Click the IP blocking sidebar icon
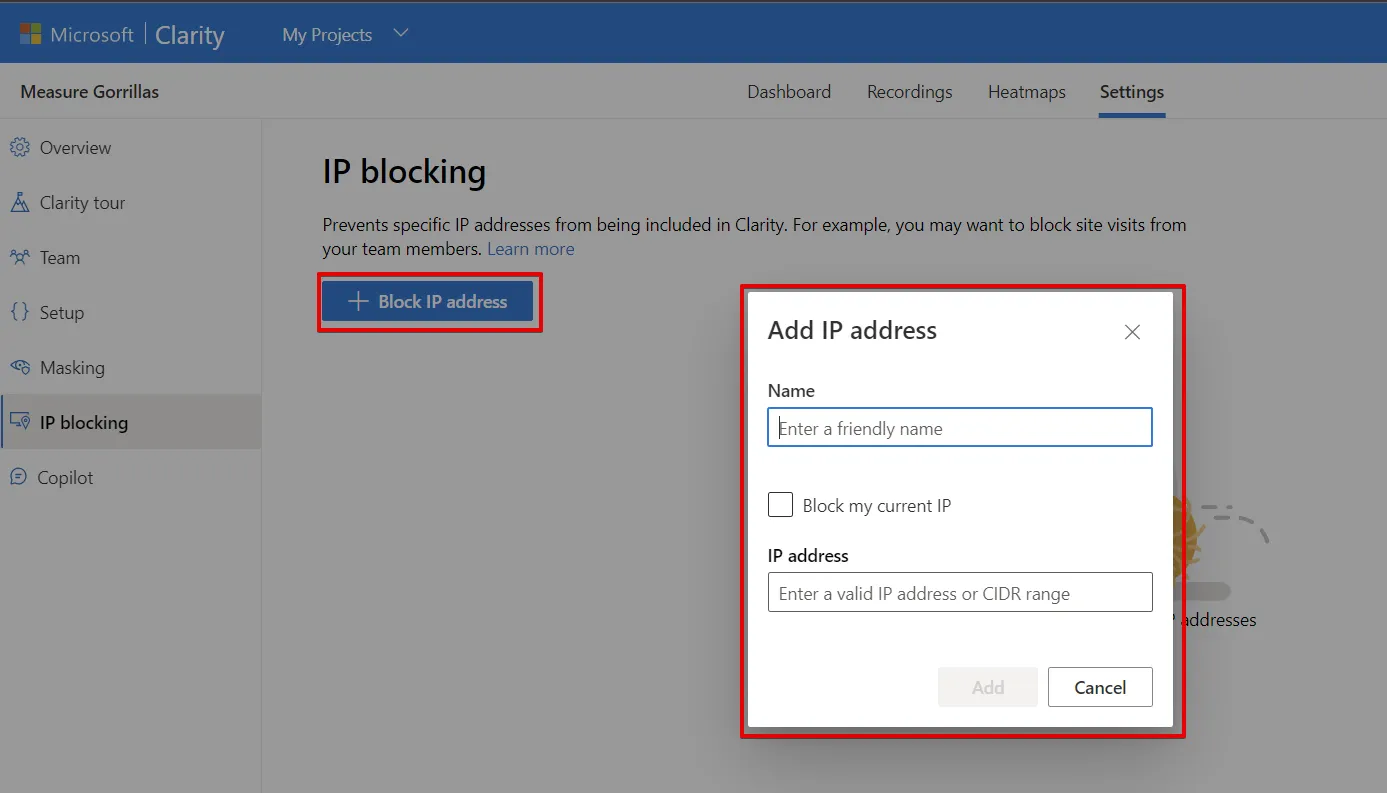 (19, 422)
